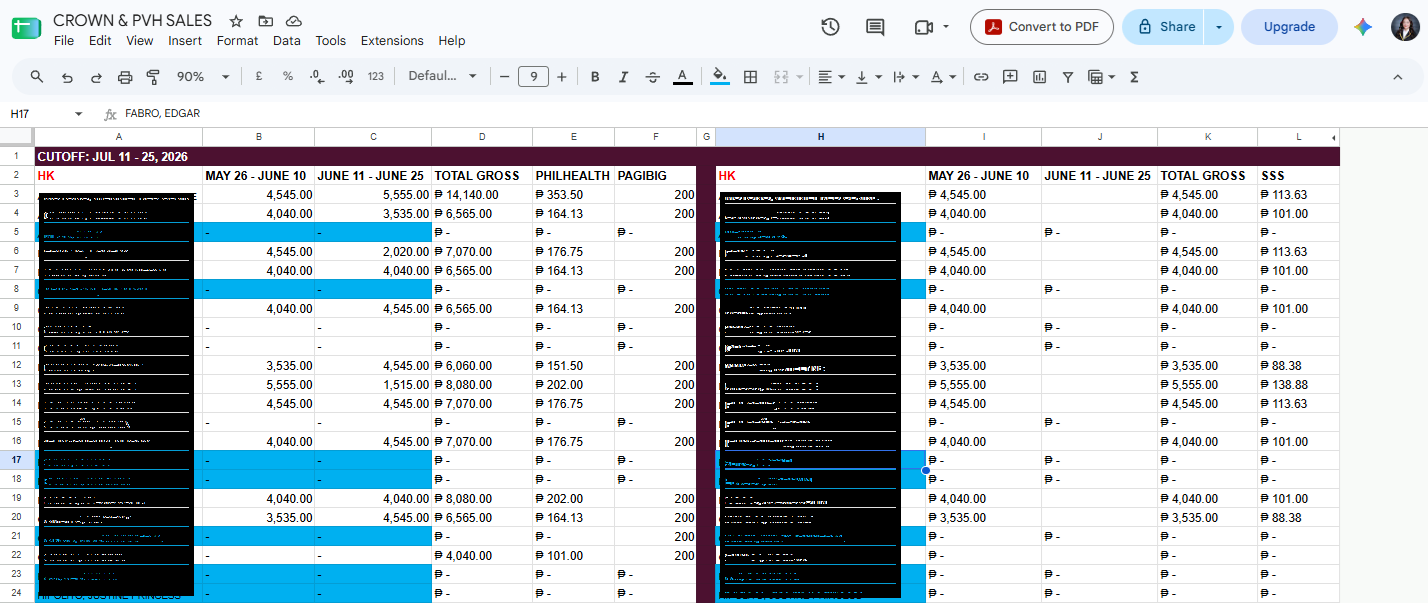Star the CROWN & PVH SALES document
Screen dimensions: 1428x603
(236, 21)
